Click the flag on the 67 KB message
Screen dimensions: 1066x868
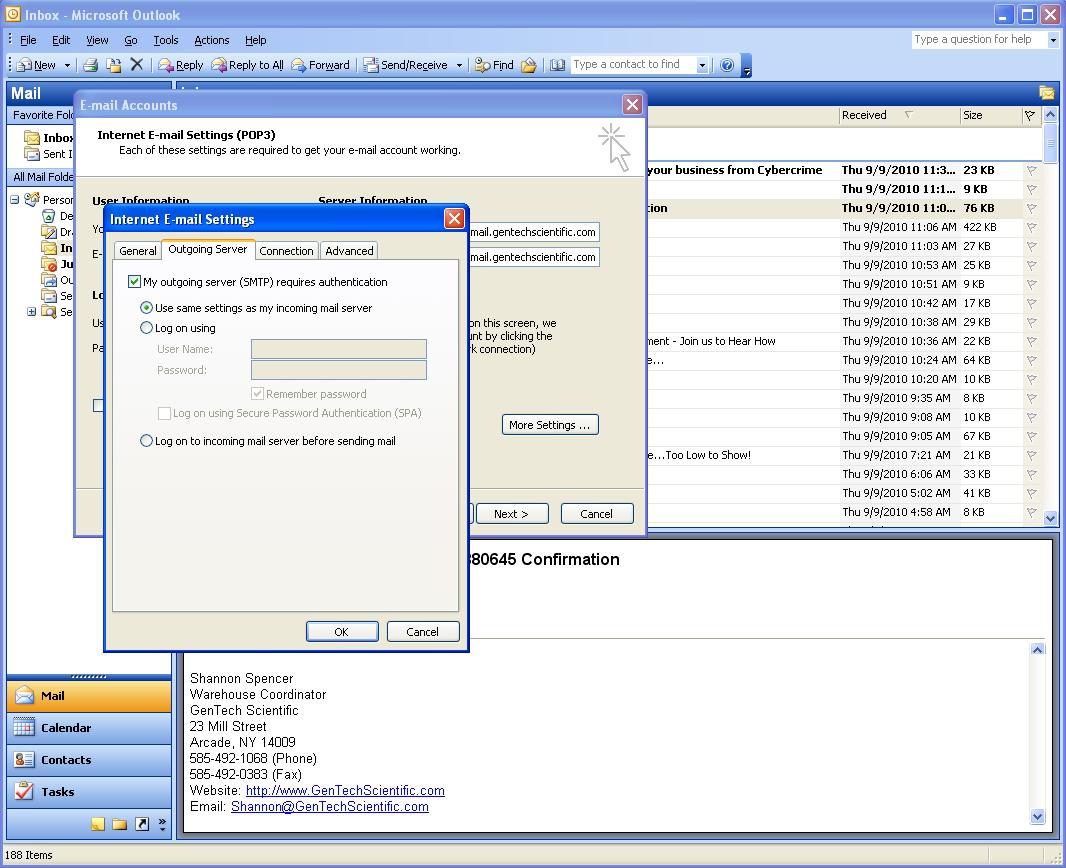[1031, 436]
